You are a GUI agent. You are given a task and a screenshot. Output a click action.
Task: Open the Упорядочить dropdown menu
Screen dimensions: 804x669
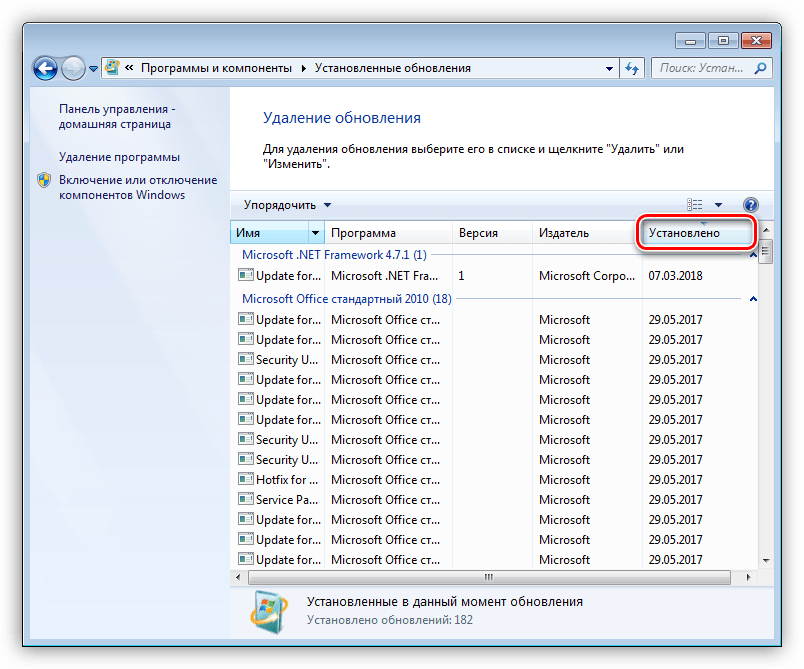(285, 205)
